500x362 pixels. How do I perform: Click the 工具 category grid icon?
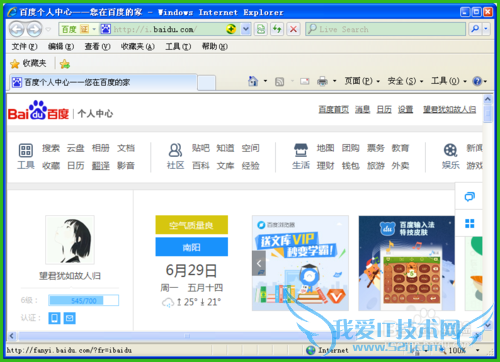pos(26,150)
